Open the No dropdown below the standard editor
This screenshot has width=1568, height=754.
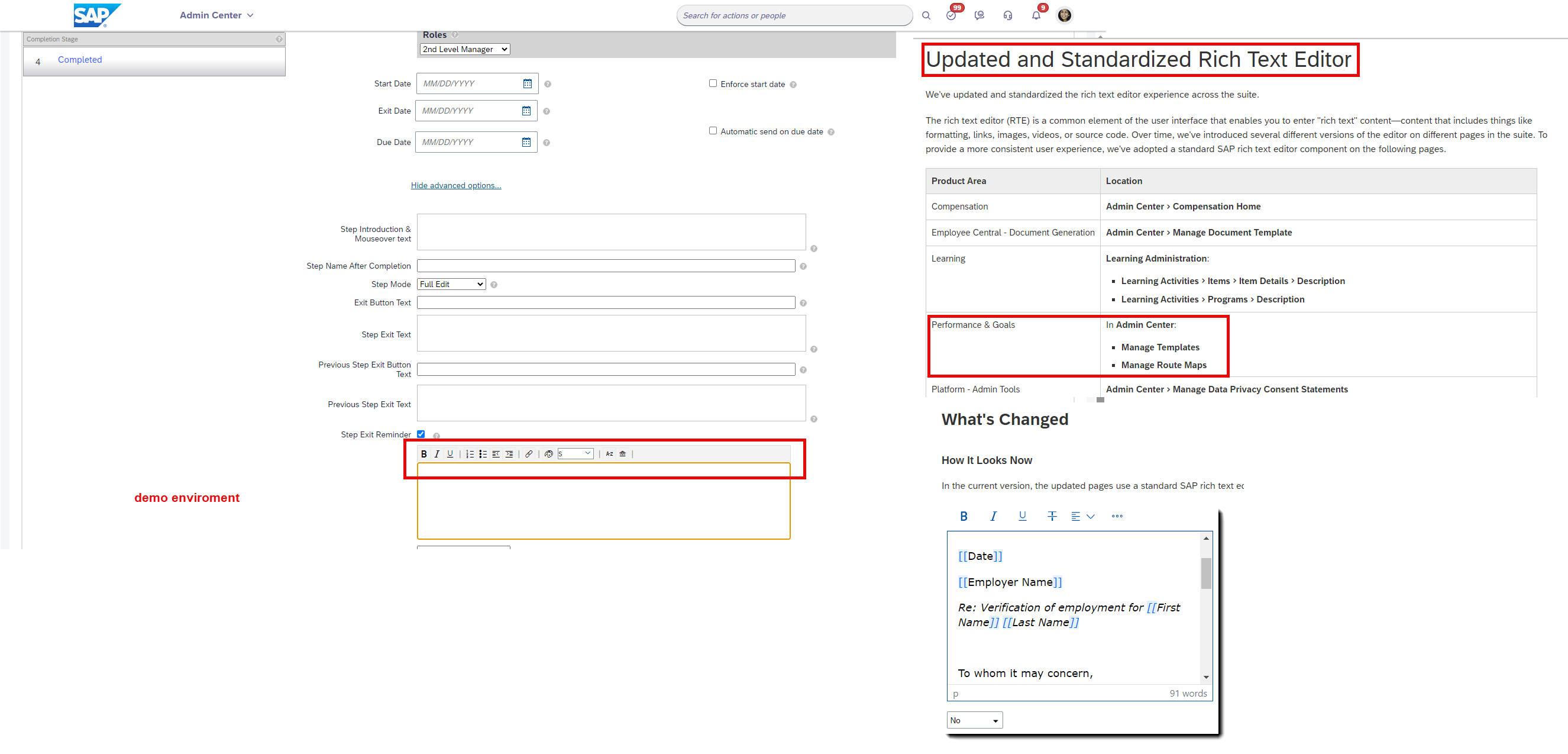pos(975,720)
